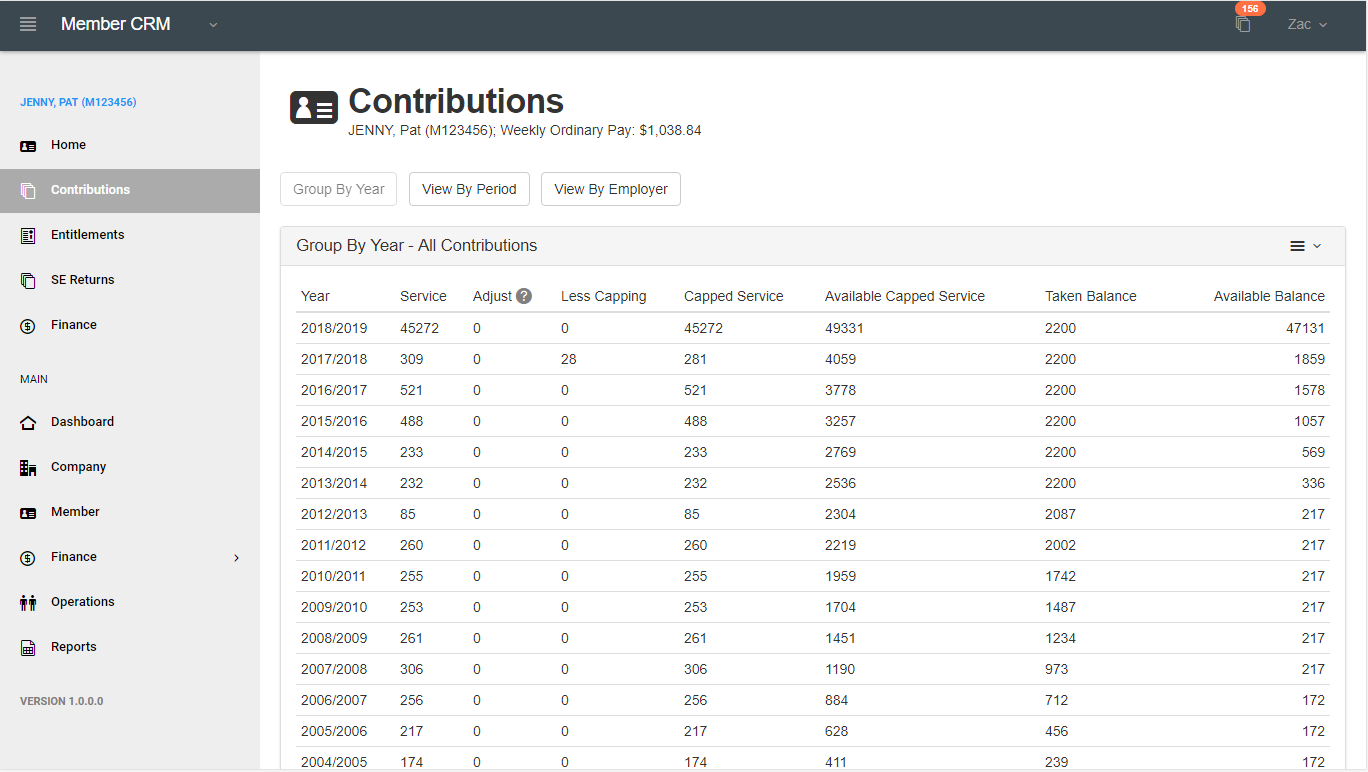Click the Less Capping value 28
Screen dimensions: 1368x772
click(569, 359)
